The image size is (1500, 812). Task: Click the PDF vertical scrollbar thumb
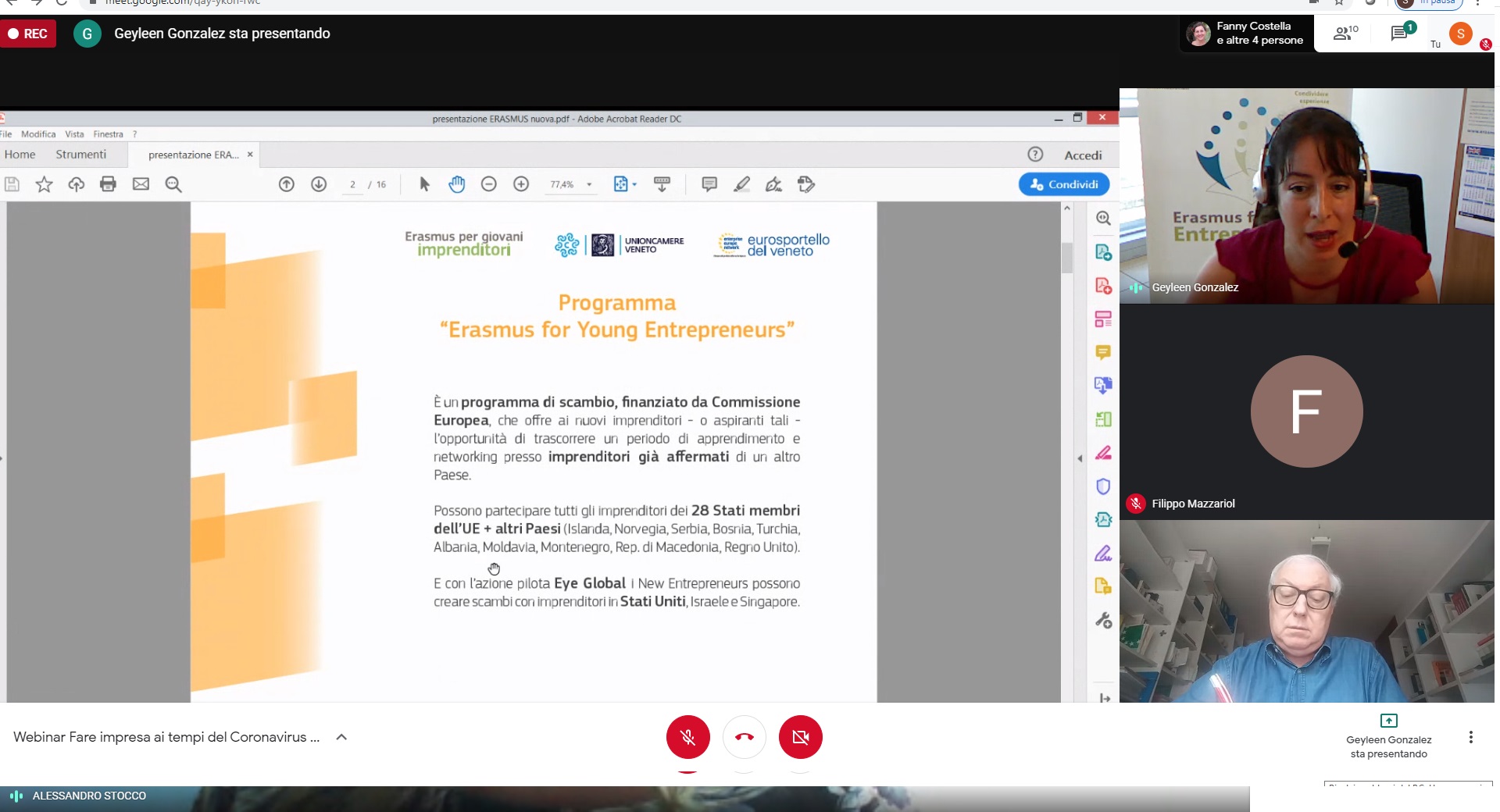click(1067, 258)
